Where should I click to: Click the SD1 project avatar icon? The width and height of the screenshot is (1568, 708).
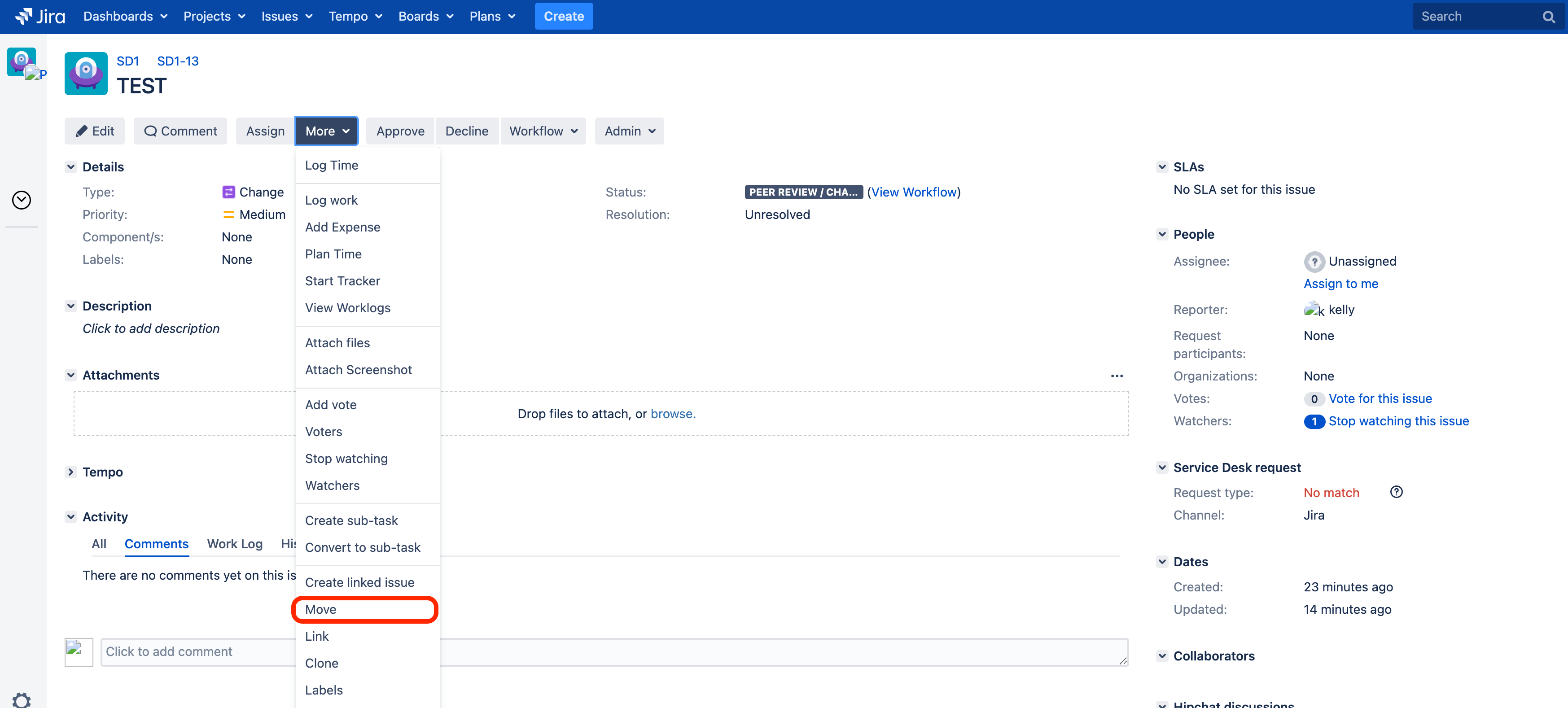click(x=86, y=74)
